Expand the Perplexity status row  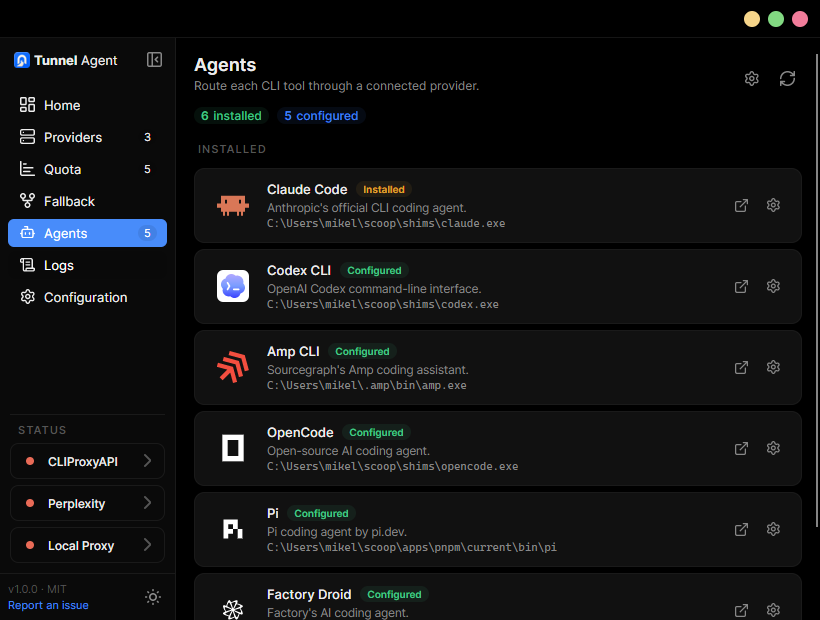coord(87,503)
